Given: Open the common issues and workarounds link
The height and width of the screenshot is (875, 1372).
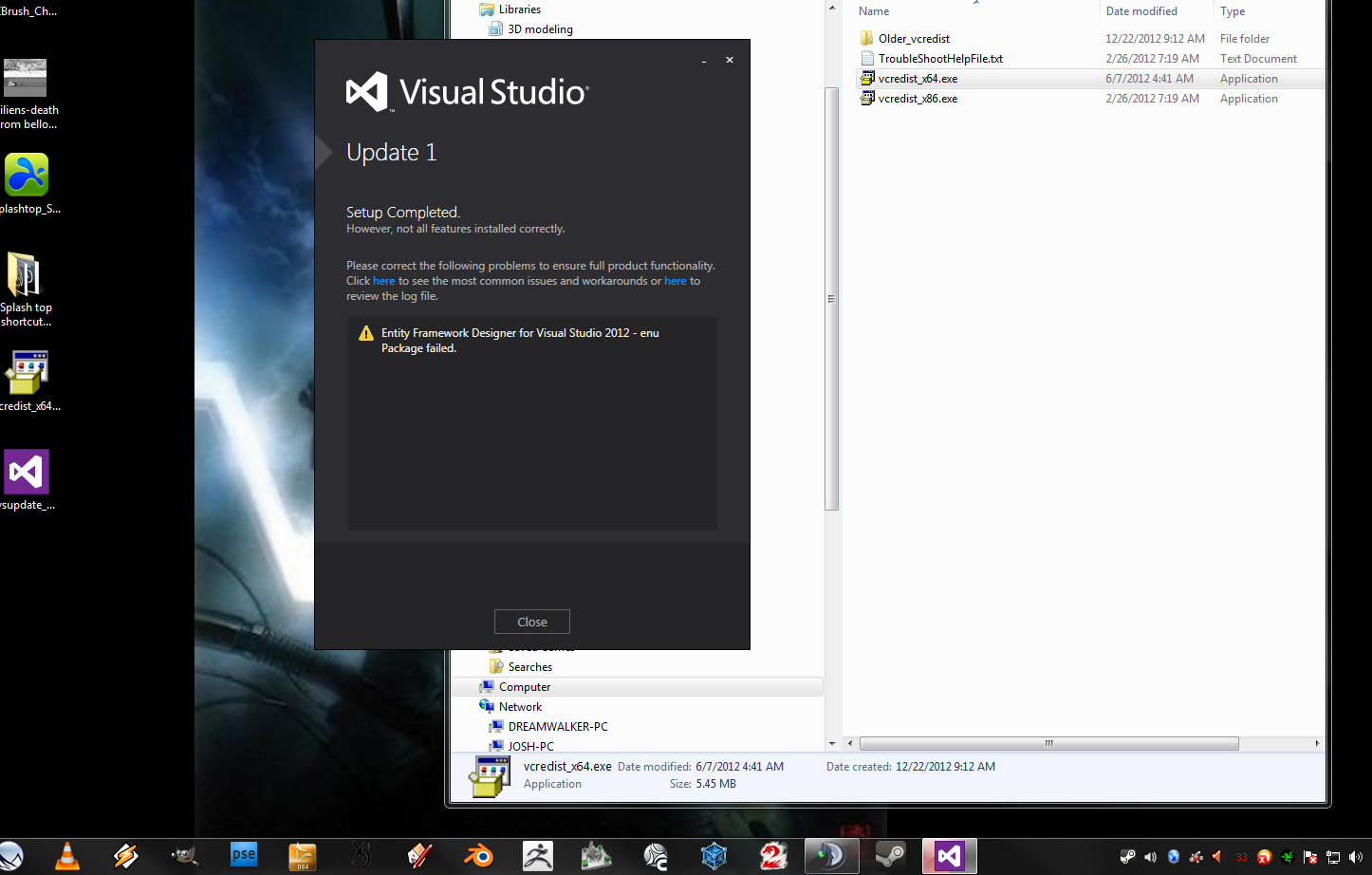Looking at the screenshot, I should pyautogui.click(x=383, y=281).
